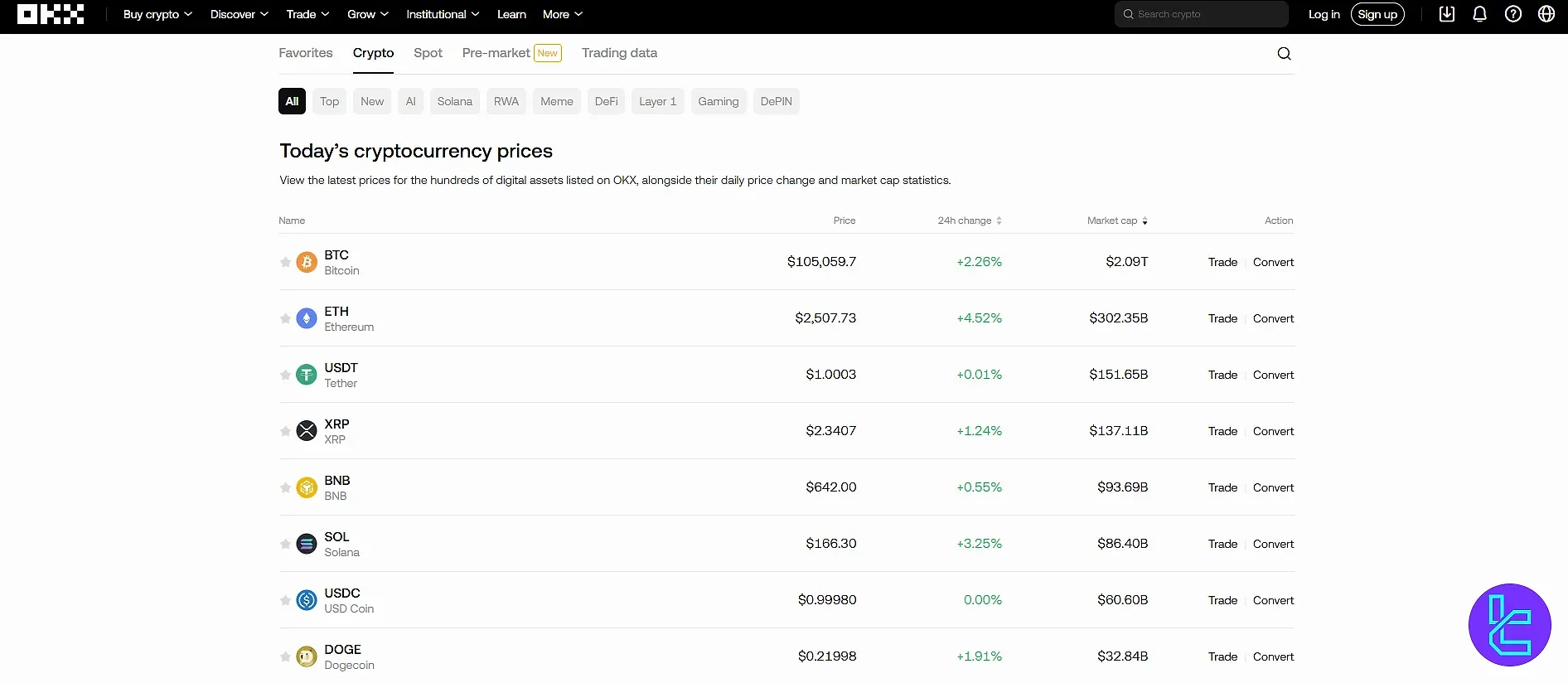This screenshot has height=683, width=1568.
Task: Click the Bitcoin coin icon
Action: coord(307,263)
